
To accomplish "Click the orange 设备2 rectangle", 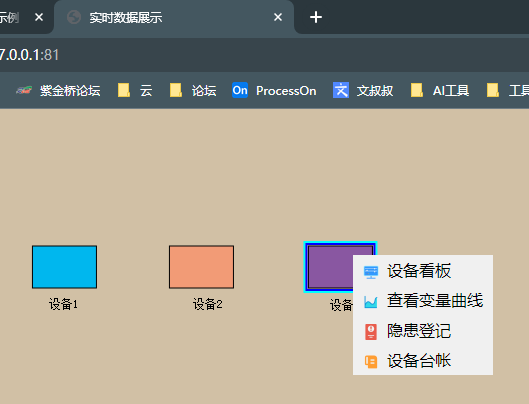I will pos(201,267).
